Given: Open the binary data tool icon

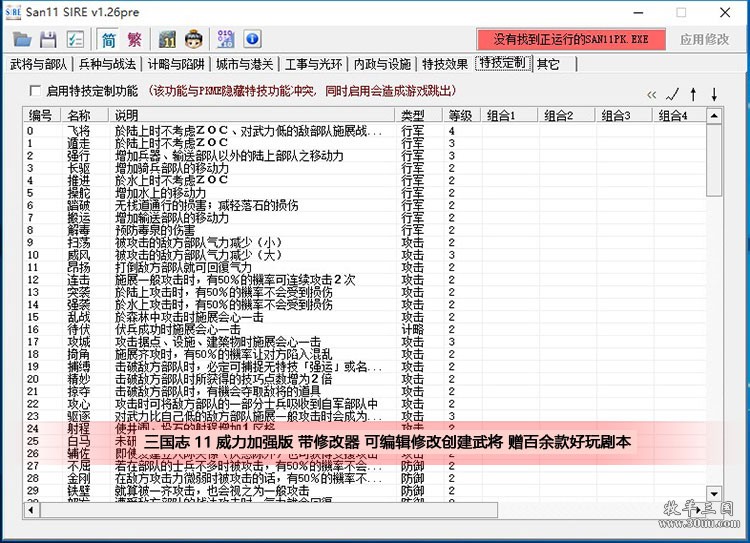Looking at the screenshot, I should pos(225,39).
